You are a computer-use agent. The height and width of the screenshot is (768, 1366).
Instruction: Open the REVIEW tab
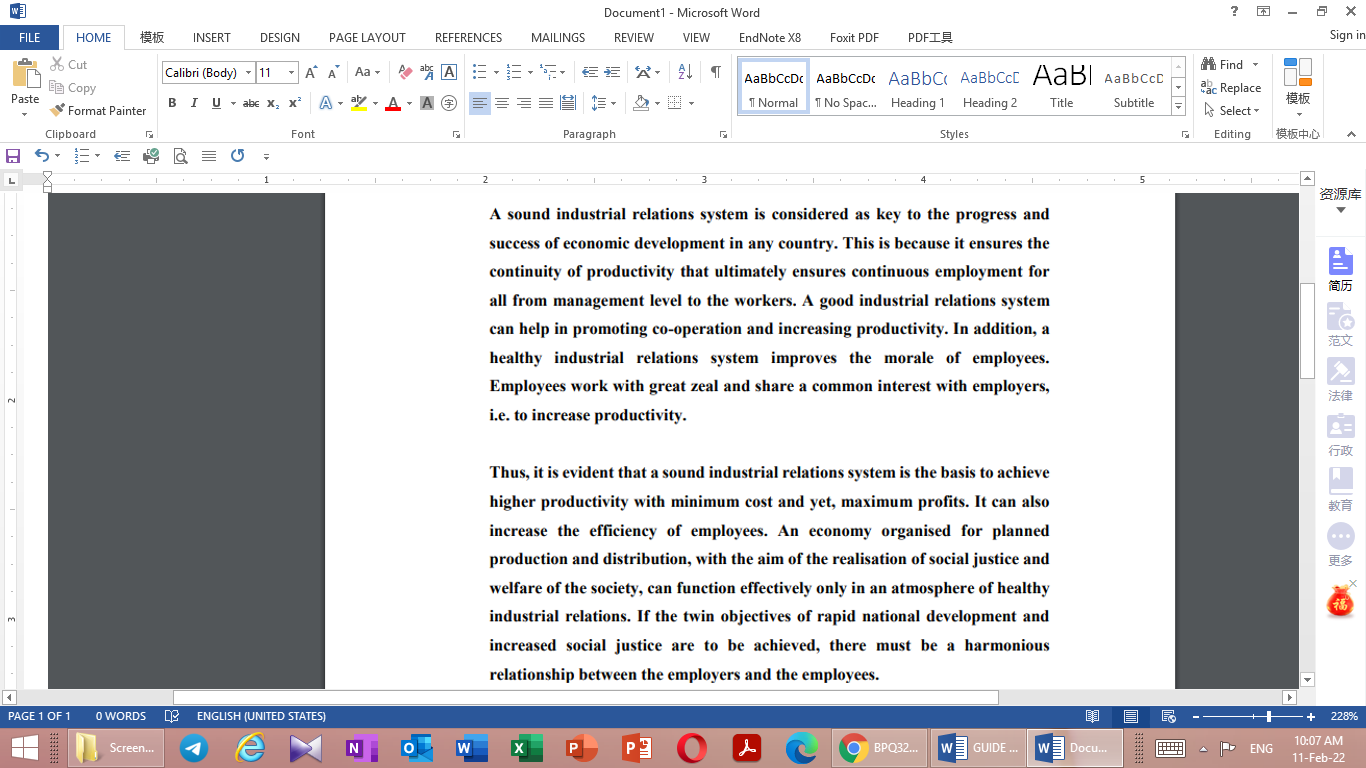point(633,37)
